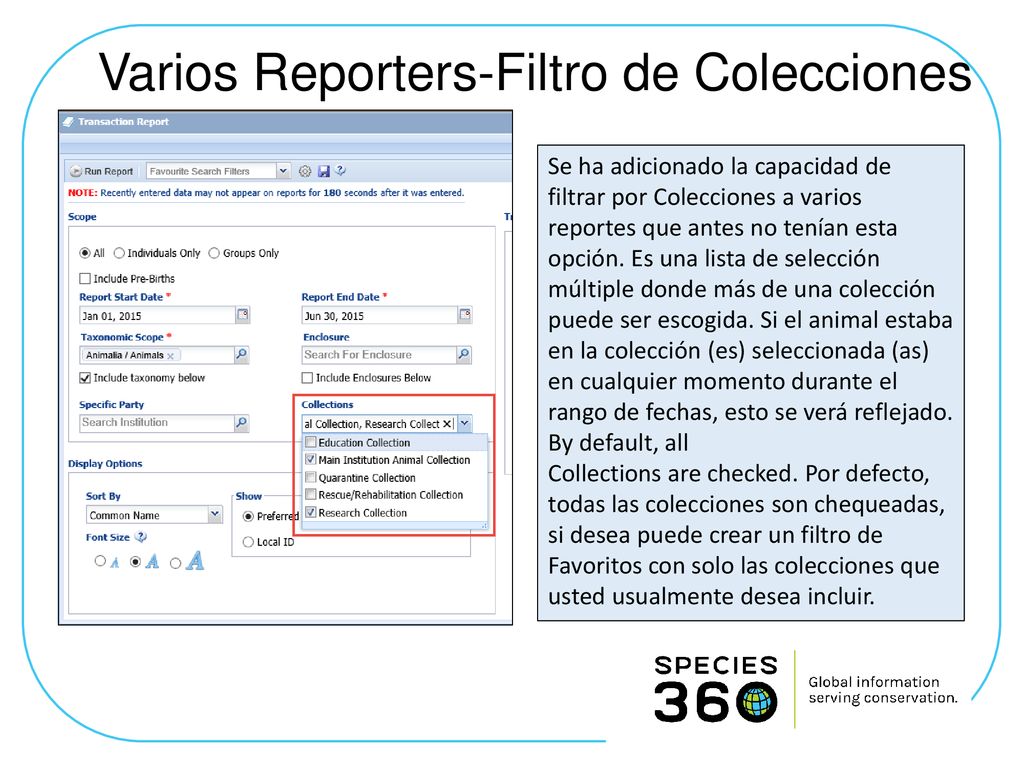Click the Report End Date field
This screenshot has height=768, width=1024.
[x=379, y=316]
